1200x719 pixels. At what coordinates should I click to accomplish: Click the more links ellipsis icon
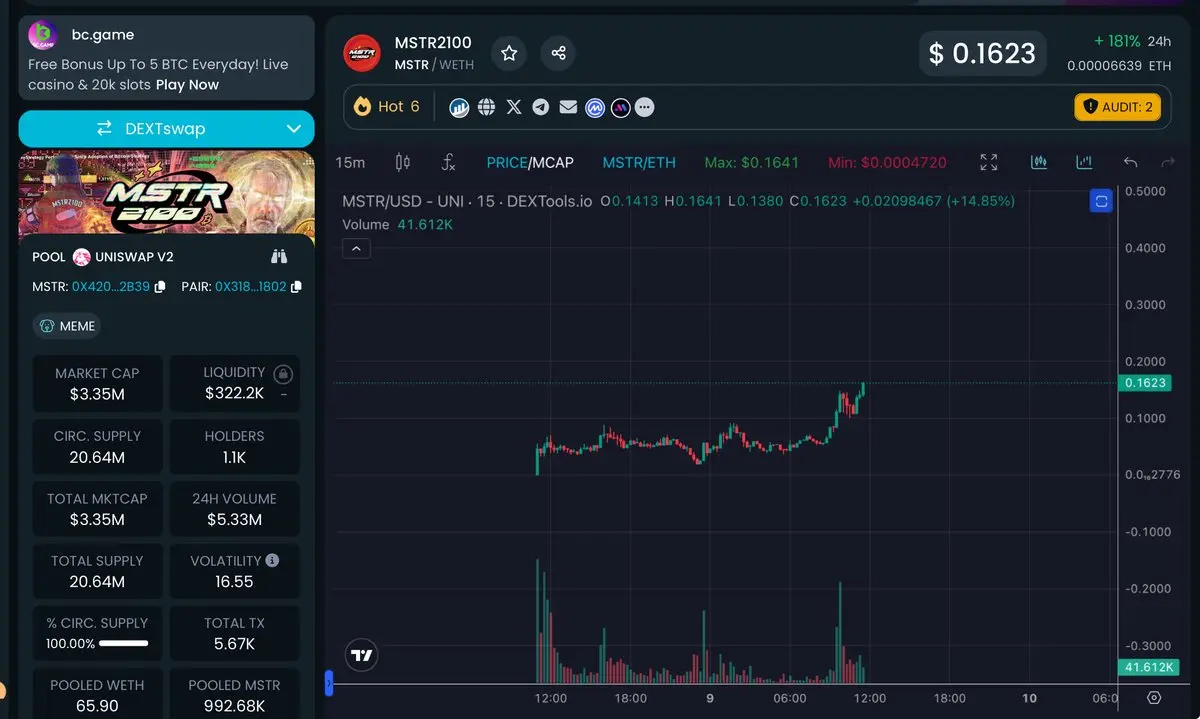(645, 107)
